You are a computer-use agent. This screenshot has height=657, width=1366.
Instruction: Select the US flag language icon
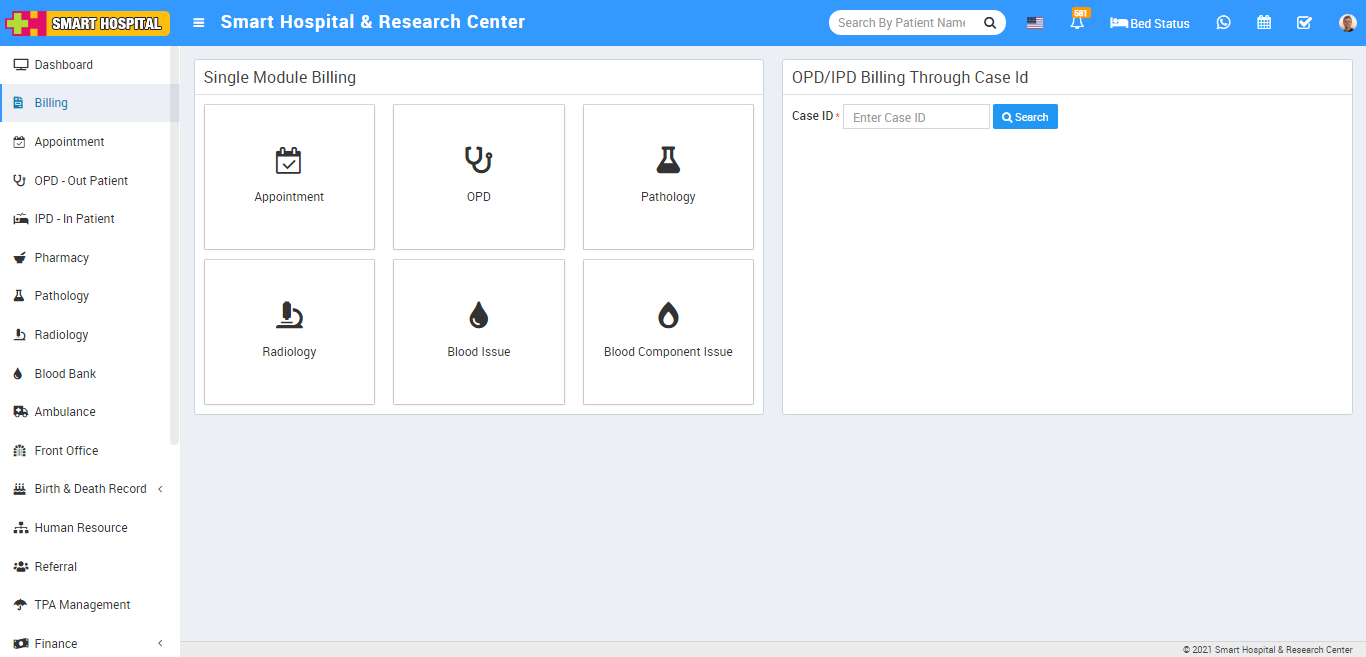[1035, 23]
